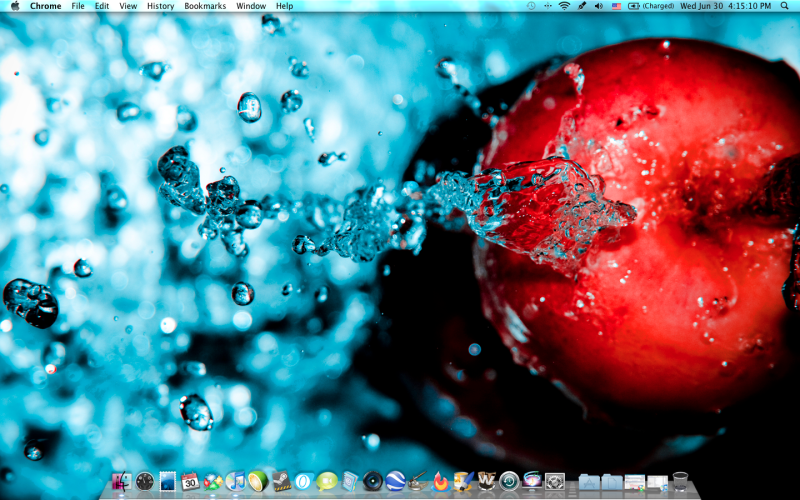Click the pen tablet status icon
800x500 pixels.
click(582, 6)
